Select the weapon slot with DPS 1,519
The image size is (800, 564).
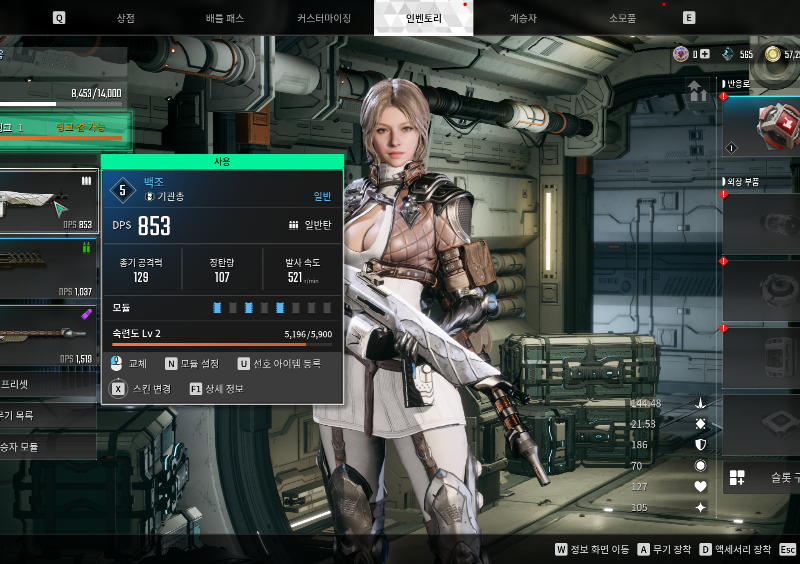pyautogui.click(x=48, y=336)
